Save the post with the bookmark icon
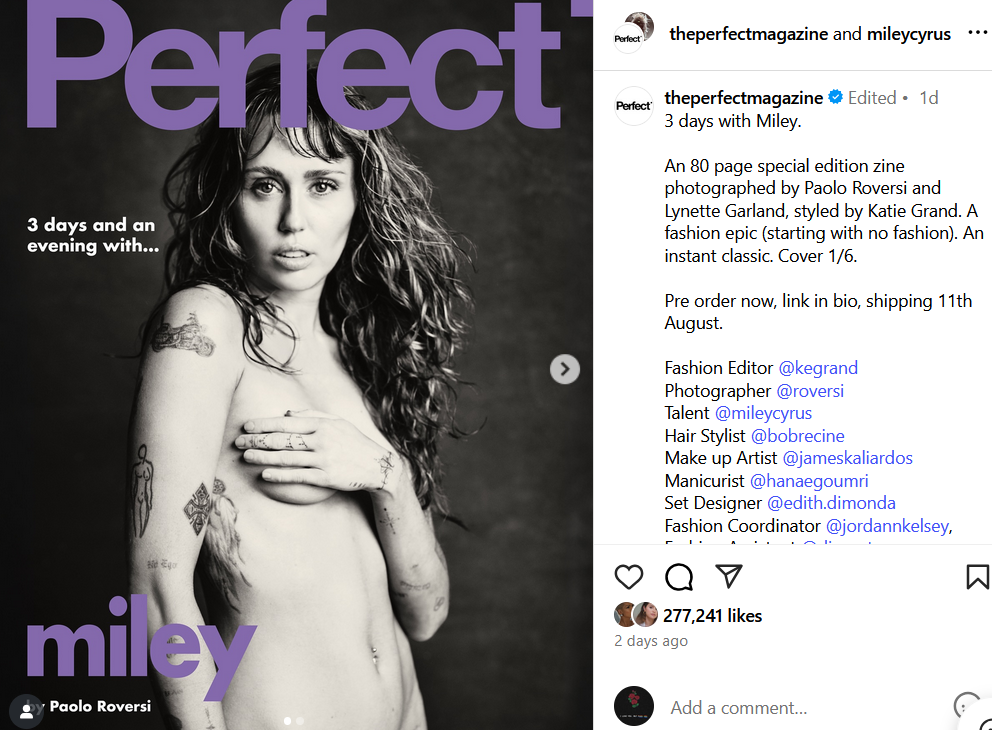The image size is (992, 730). pyautogui.click(x=977, y=576)
